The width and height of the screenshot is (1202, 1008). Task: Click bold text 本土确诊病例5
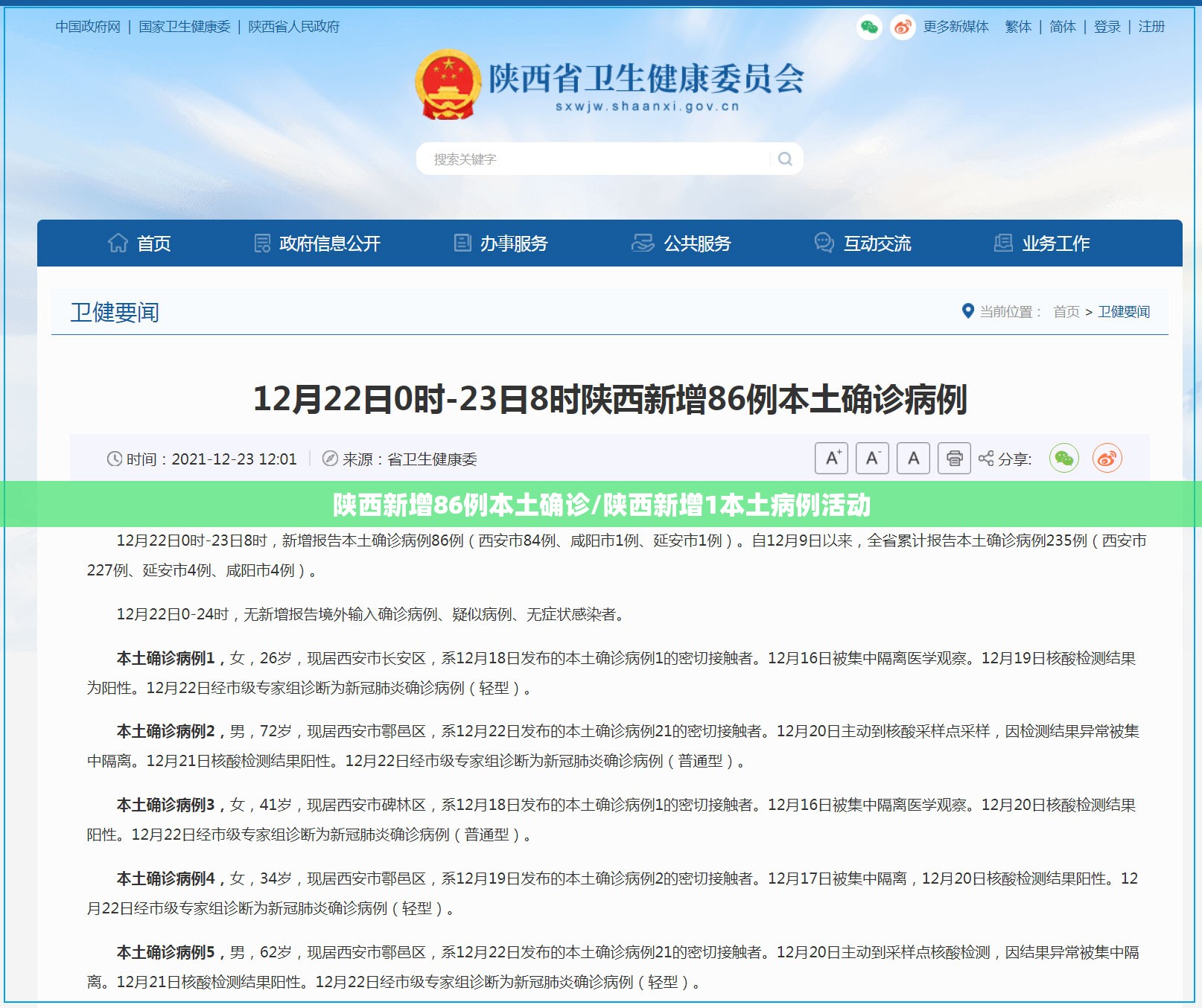pyautogui.click(x=165, y=952)
